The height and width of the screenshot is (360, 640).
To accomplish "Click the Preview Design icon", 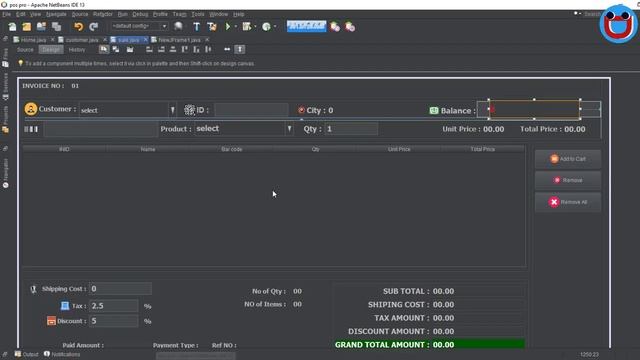I will pos(130,49).
